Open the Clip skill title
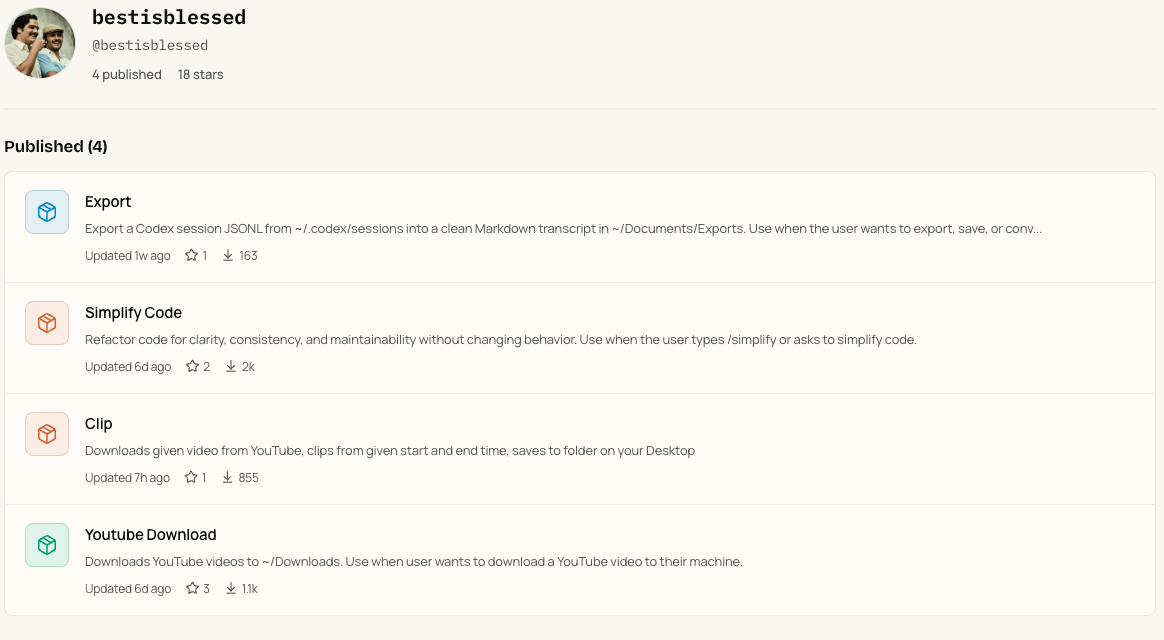Viewport: 1164px width, 640px height. pyautogui.click(x=98, y=424)
